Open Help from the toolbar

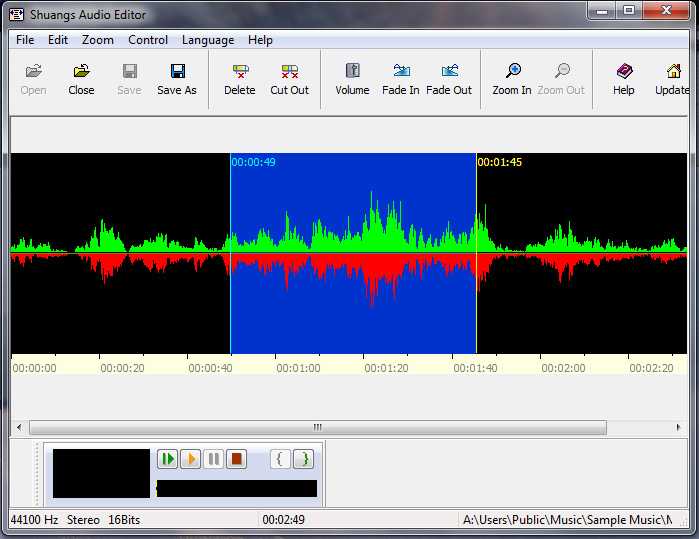click(x=624, y=79)
